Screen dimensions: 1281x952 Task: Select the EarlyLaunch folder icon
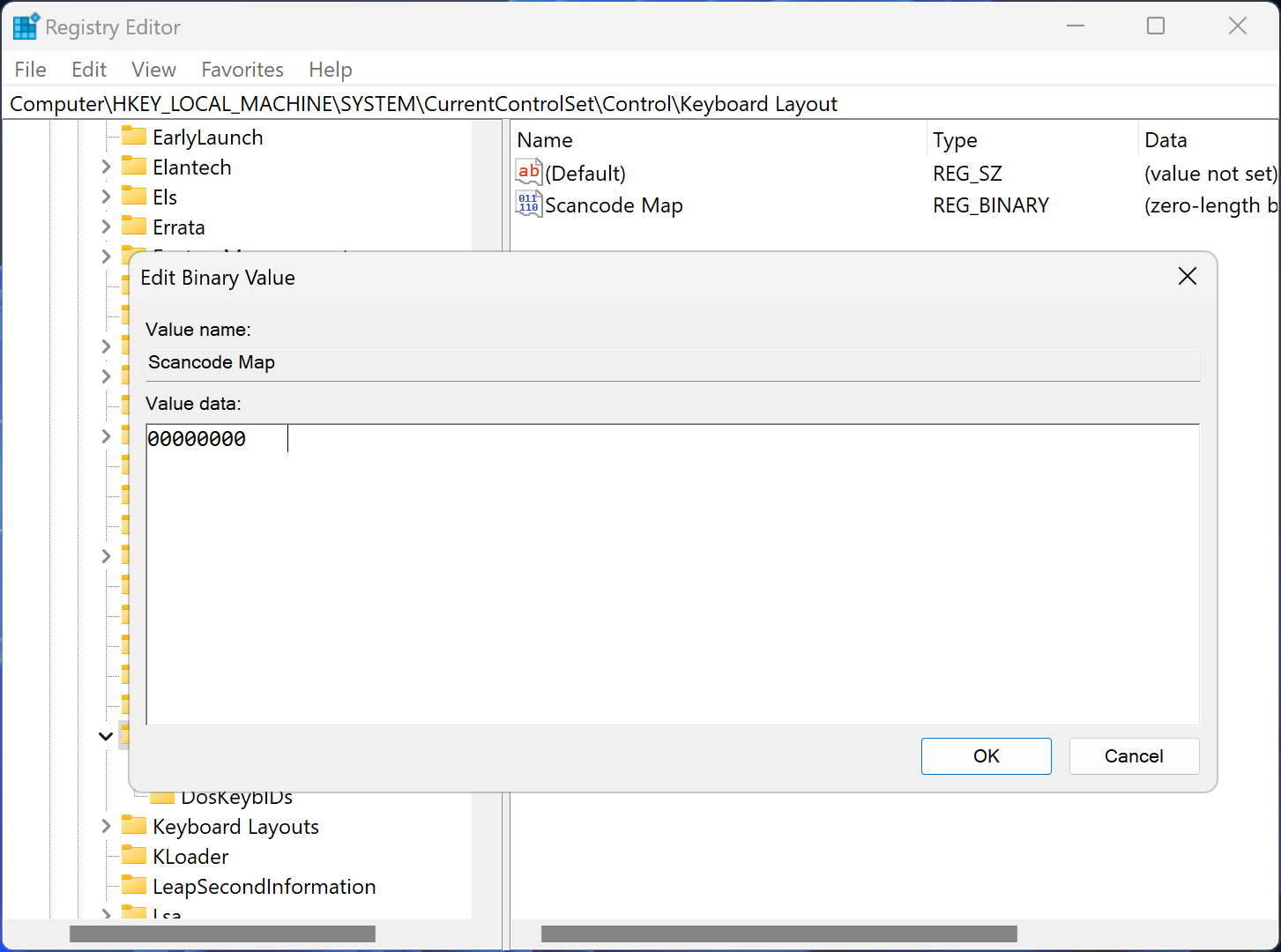pos(134,137)
